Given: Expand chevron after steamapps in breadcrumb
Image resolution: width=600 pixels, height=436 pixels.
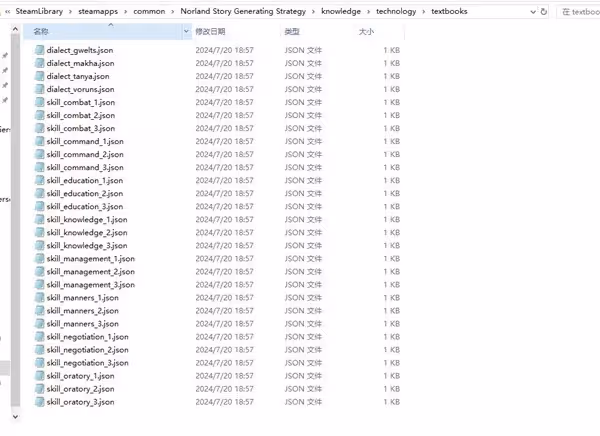Looking at the screenshot, I should click(126, 11).
